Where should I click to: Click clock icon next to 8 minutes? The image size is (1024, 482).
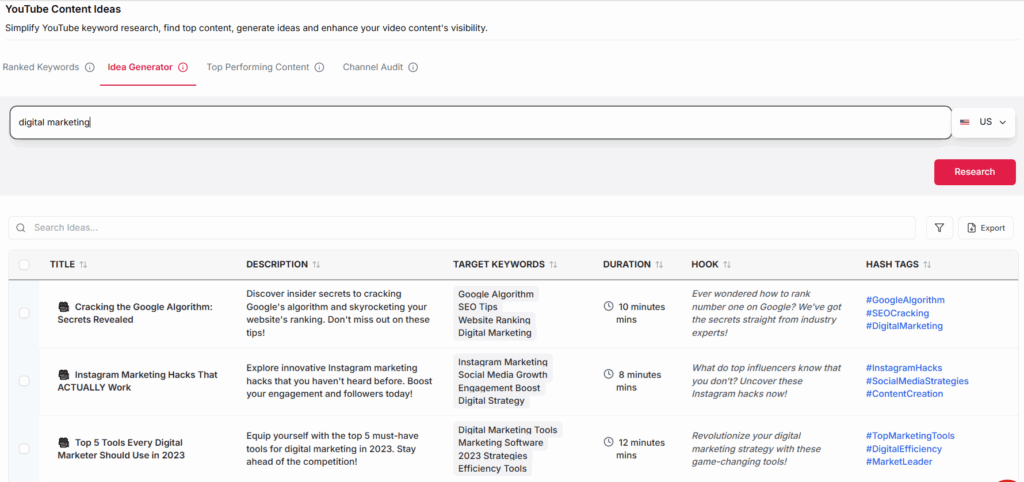[x=609, y=374]
